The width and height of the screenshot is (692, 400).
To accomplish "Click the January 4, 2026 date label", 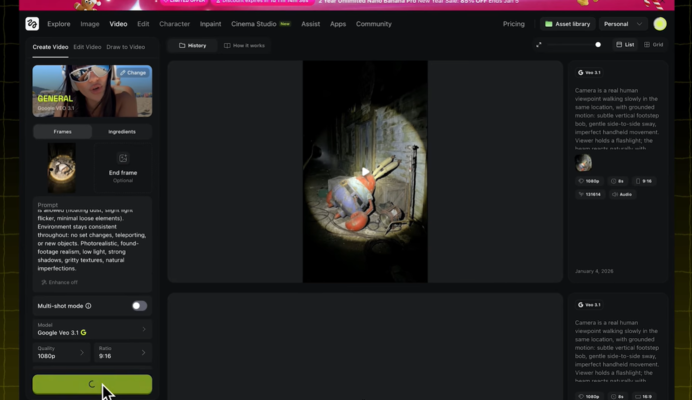I will click(594, 271).
